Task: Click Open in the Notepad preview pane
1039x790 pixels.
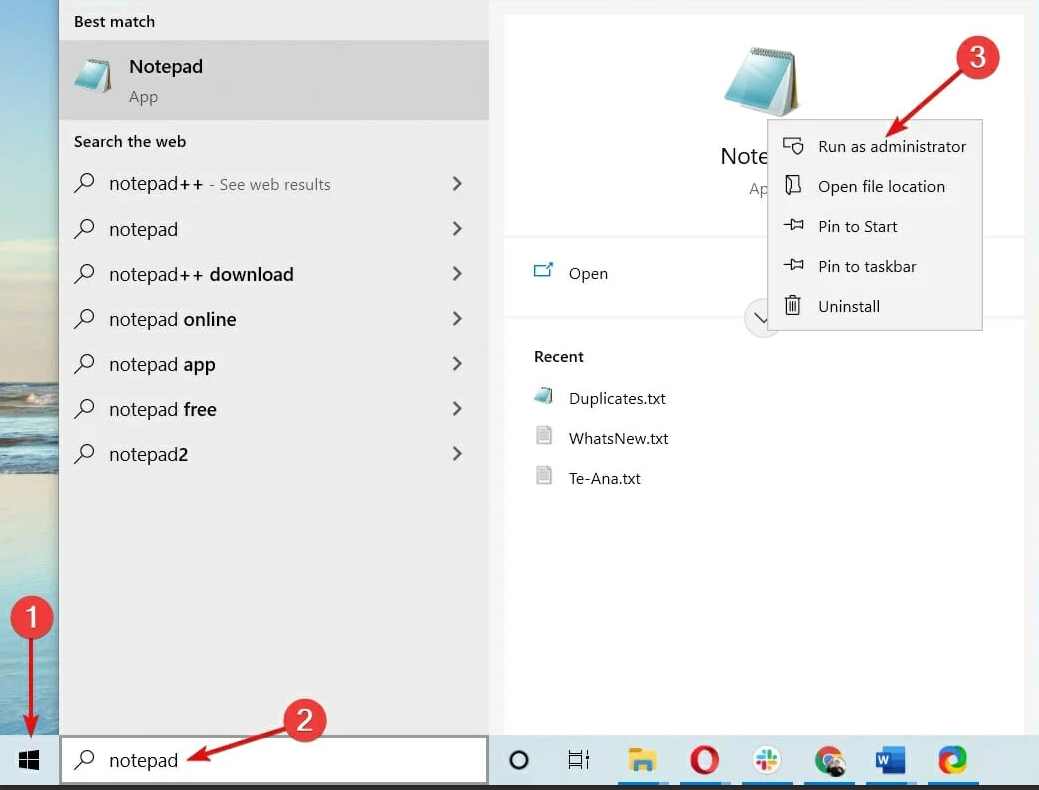Action: pyautogui.click(x=588, y=274)
